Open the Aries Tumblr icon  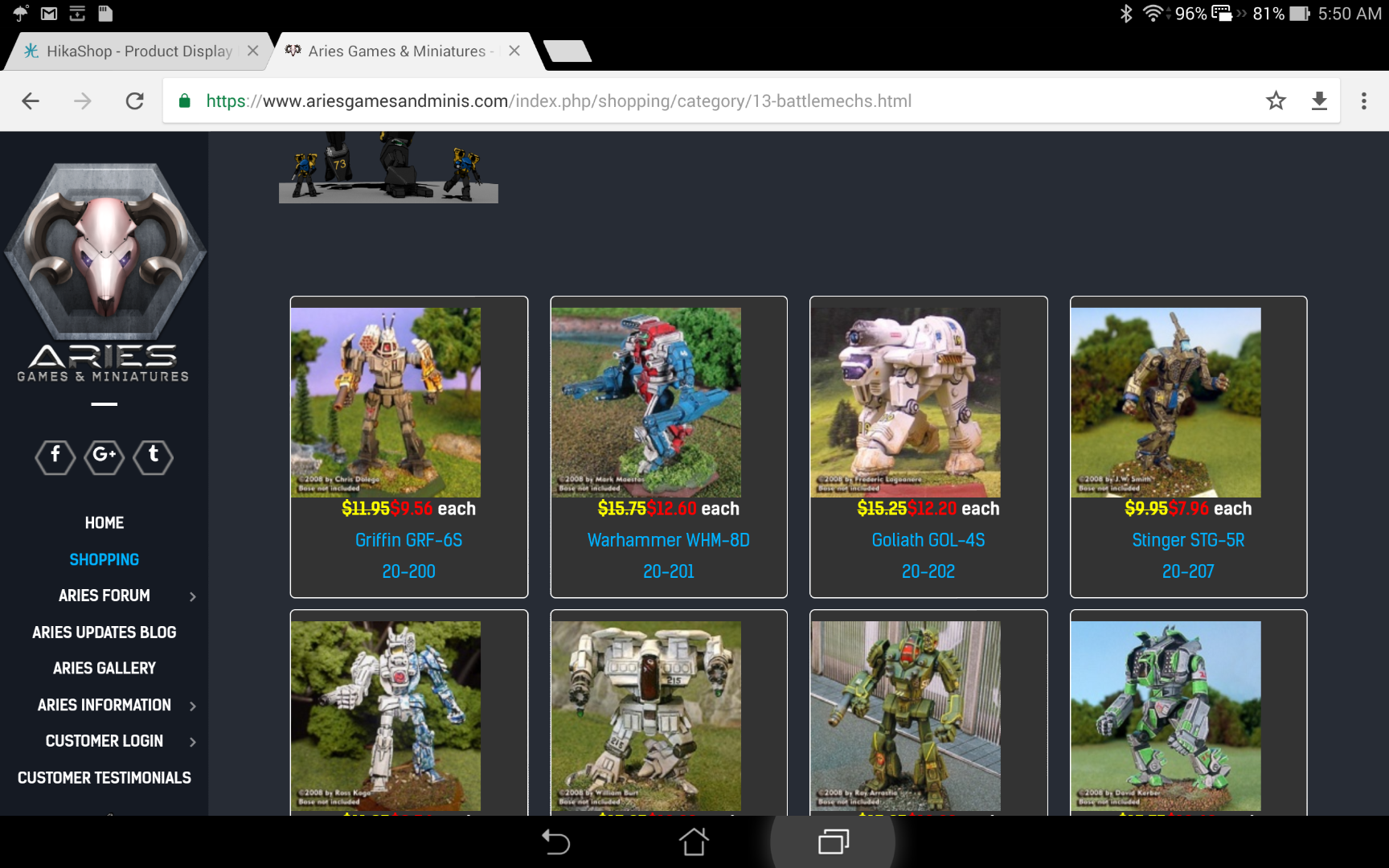pyautogui.click(x=154, y=457)
